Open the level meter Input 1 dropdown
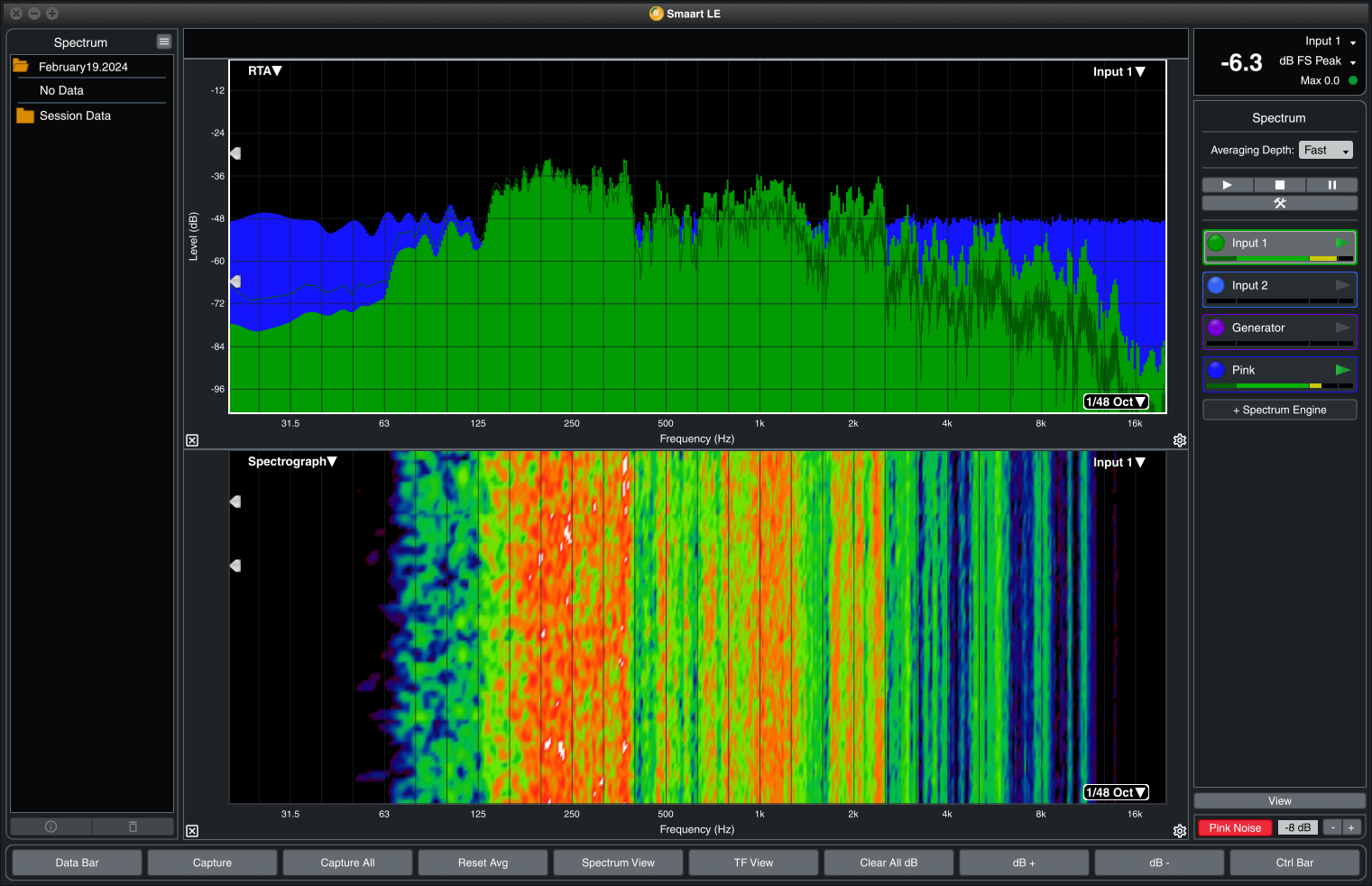Viewport: 1372px width, 886px height. [x=1331, y=42]
